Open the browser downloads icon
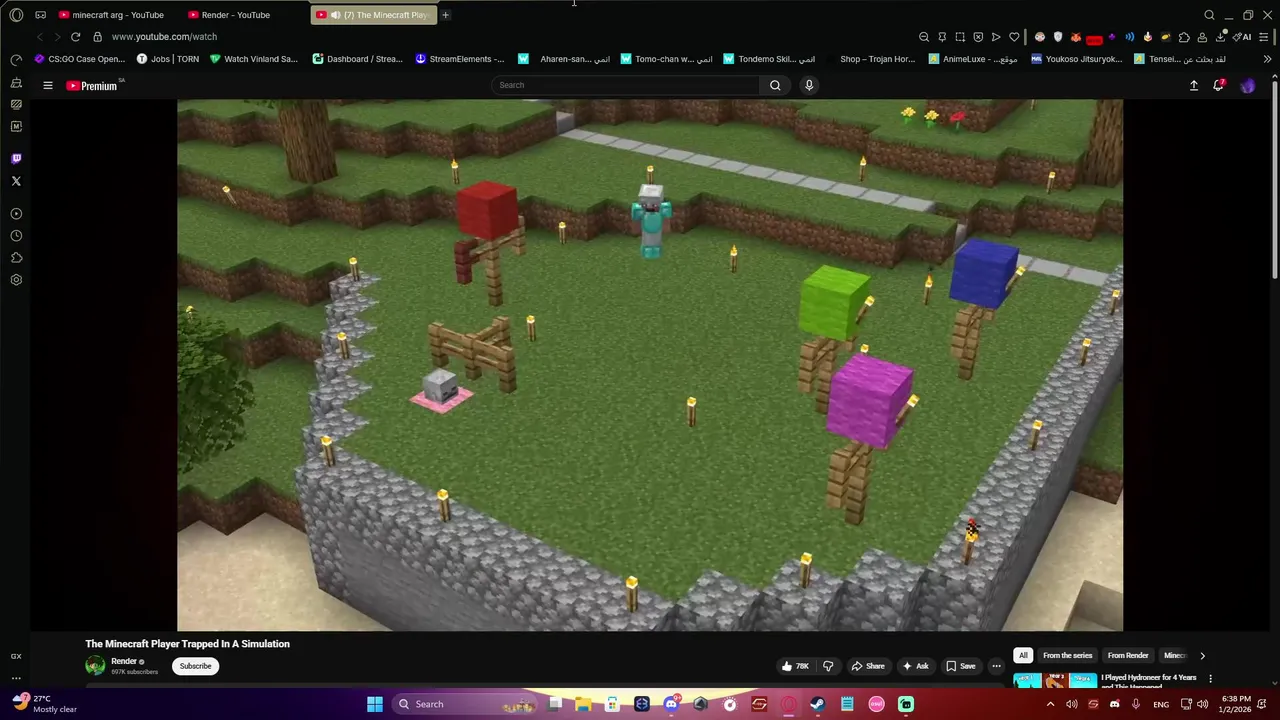Viewport: 1280px width, 720px height. [x=1220, y=37]
